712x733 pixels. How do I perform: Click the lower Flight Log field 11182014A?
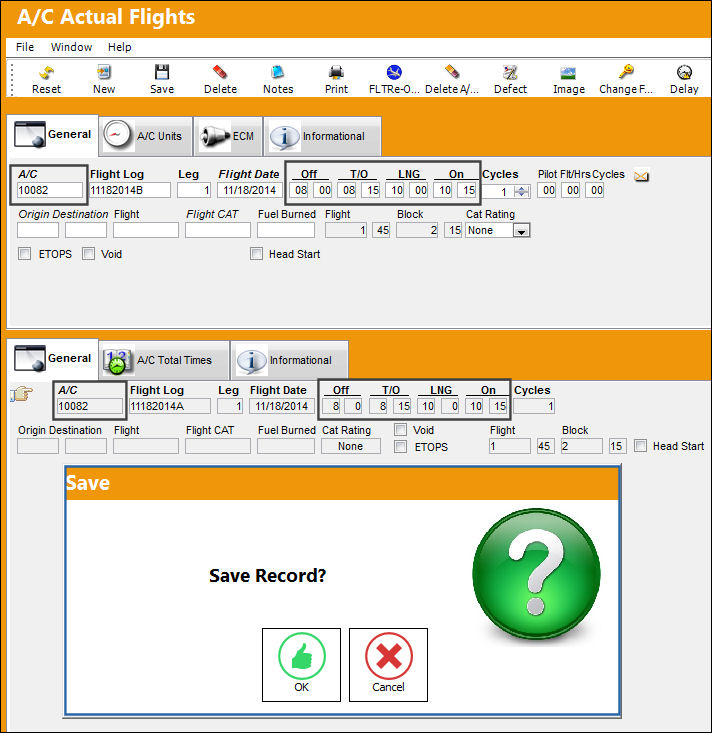170,406
